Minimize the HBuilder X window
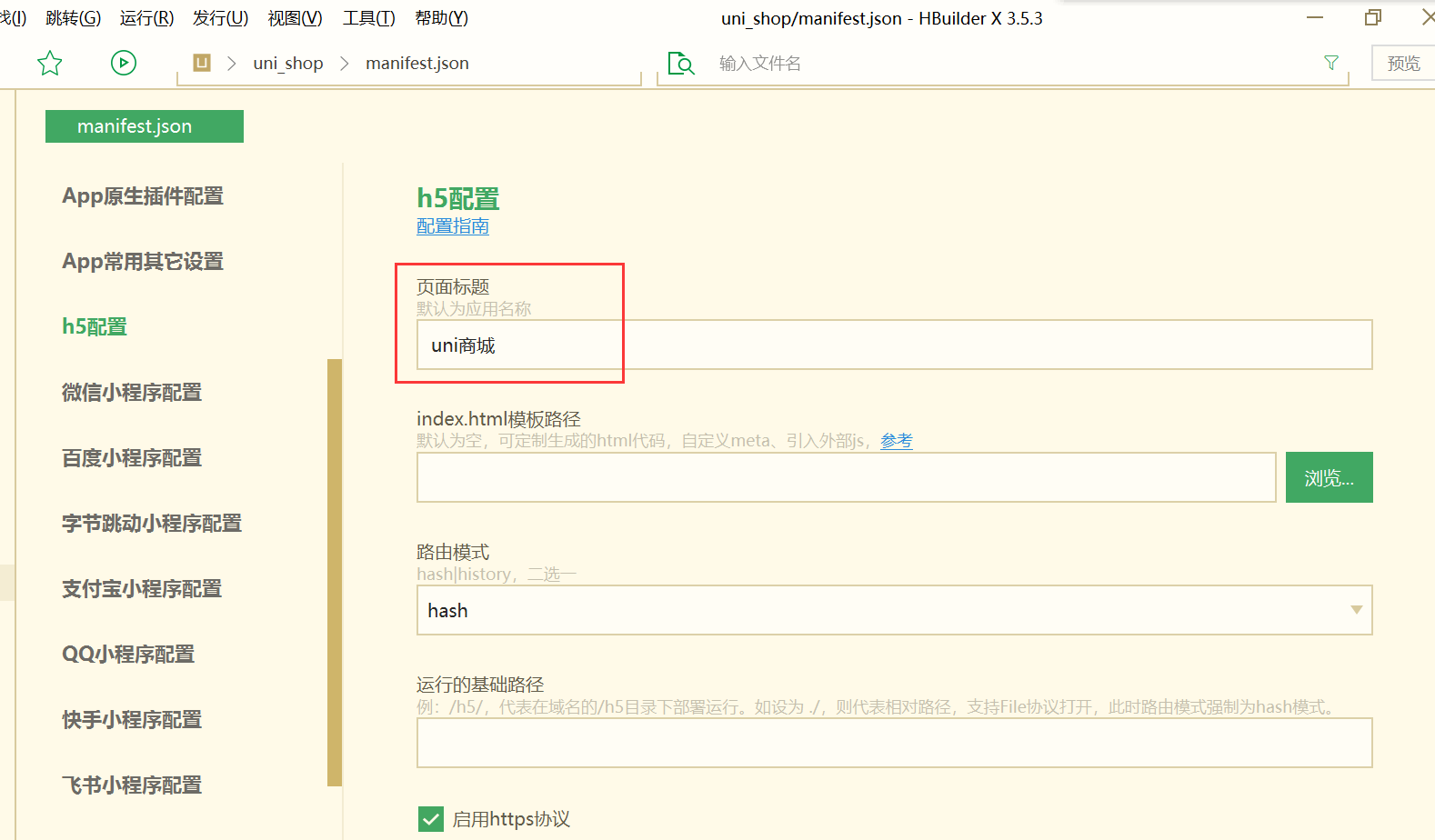Screen dimensions: 1435x840 coord(1315,18)
